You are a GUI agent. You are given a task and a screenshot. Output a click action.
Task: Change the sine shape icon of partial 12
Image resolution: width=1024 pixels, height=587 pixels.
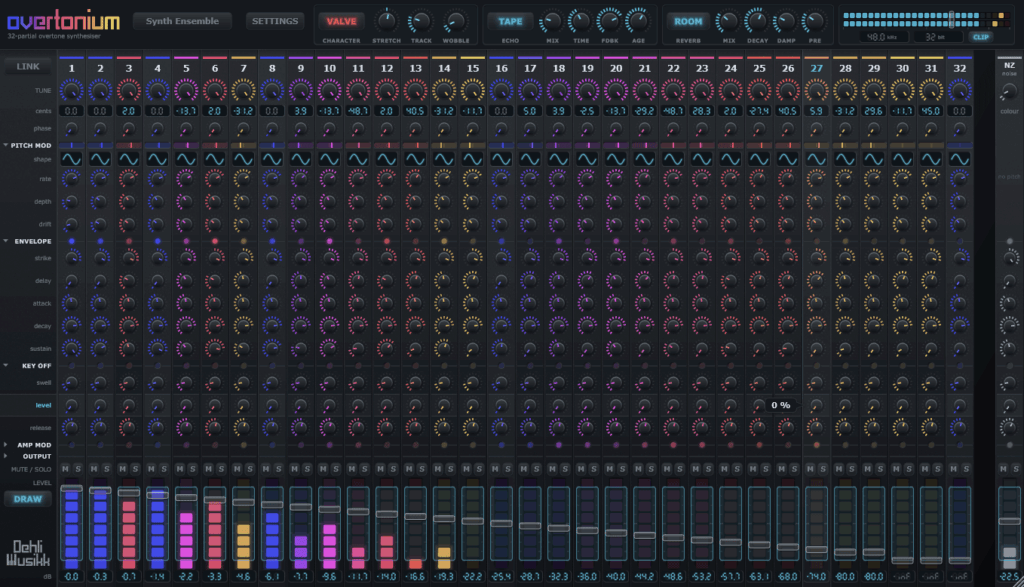[x=387, y=159]
